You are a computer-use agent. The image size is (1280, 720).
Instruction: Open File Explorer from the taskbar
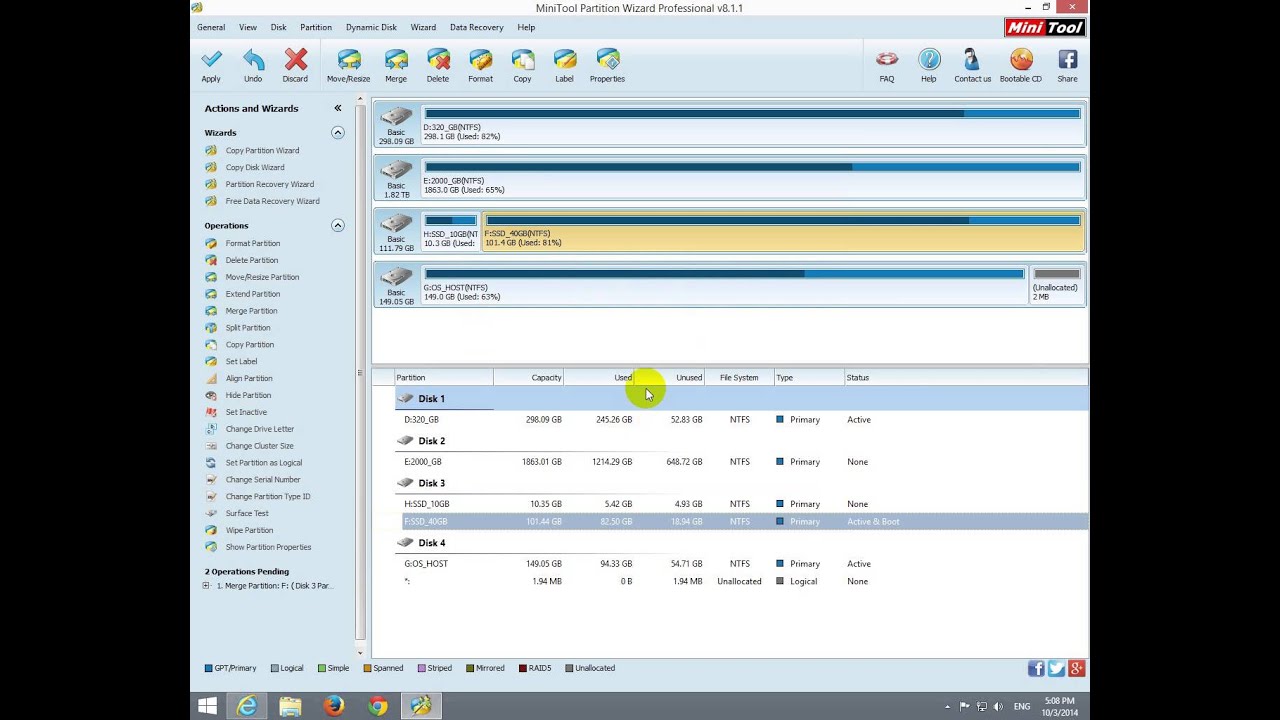tap(290, 706)
